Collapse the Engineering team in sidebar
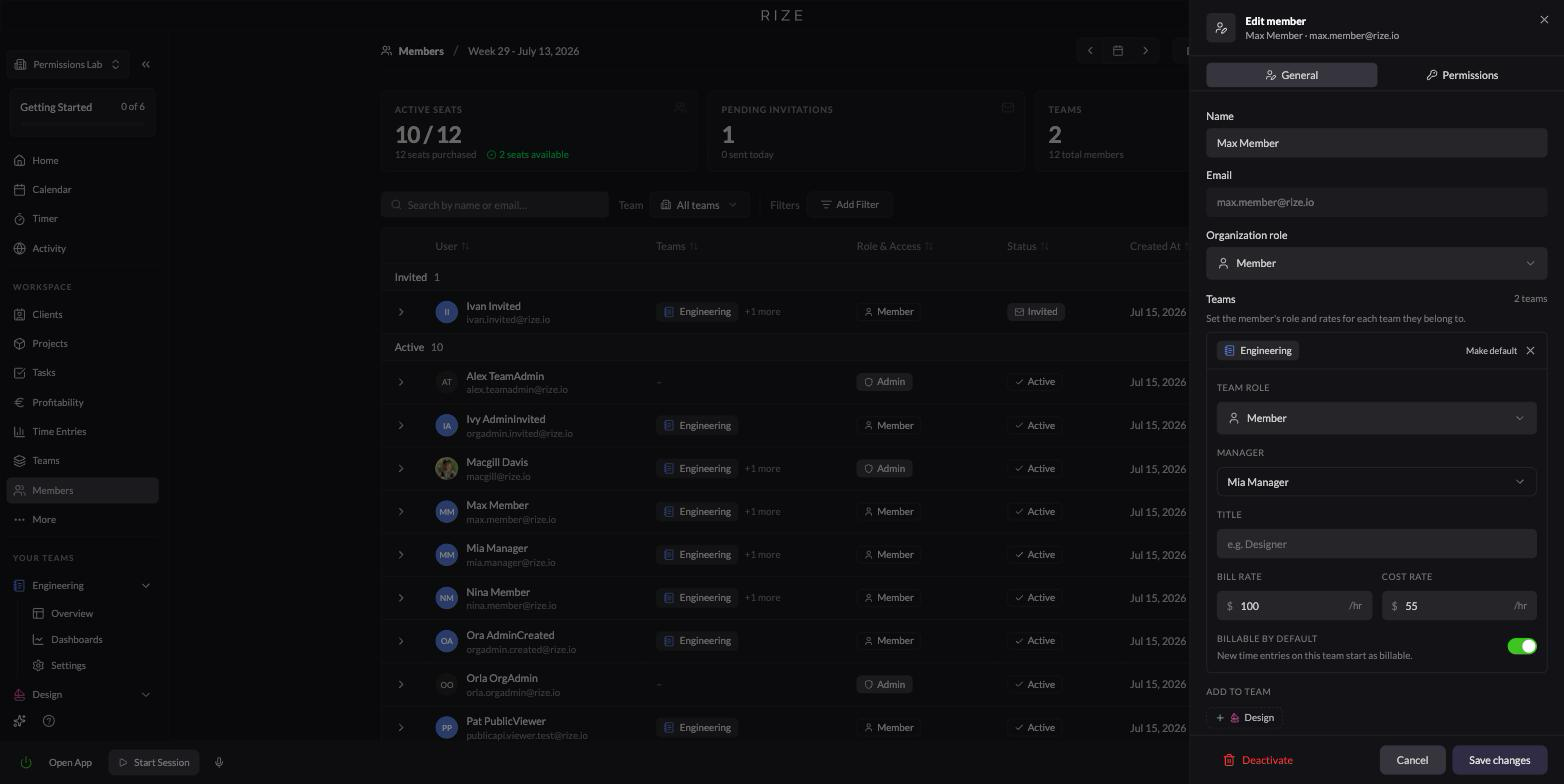 point(146,586)
